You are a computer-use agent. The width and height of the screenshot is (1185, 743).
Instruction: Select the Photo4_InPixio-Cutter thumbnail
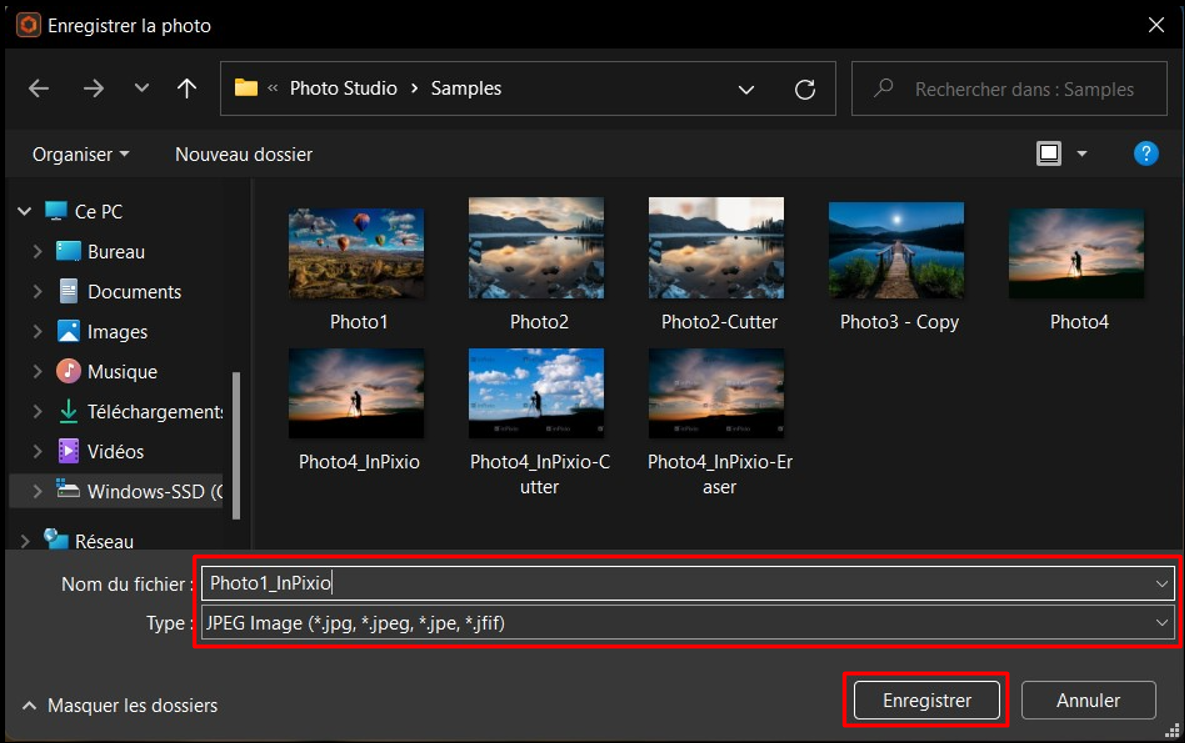[536, 393]
